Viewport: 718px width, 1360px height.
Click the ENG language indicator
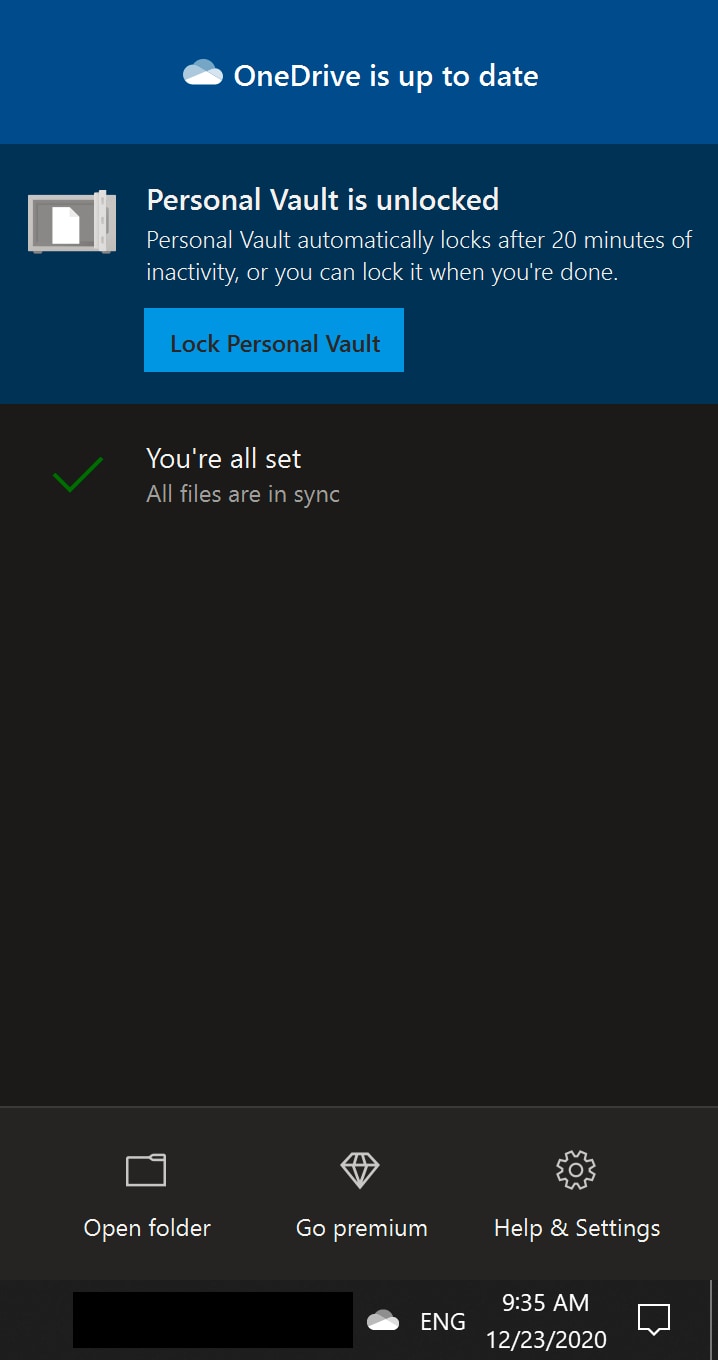[x=443, y=1321]
